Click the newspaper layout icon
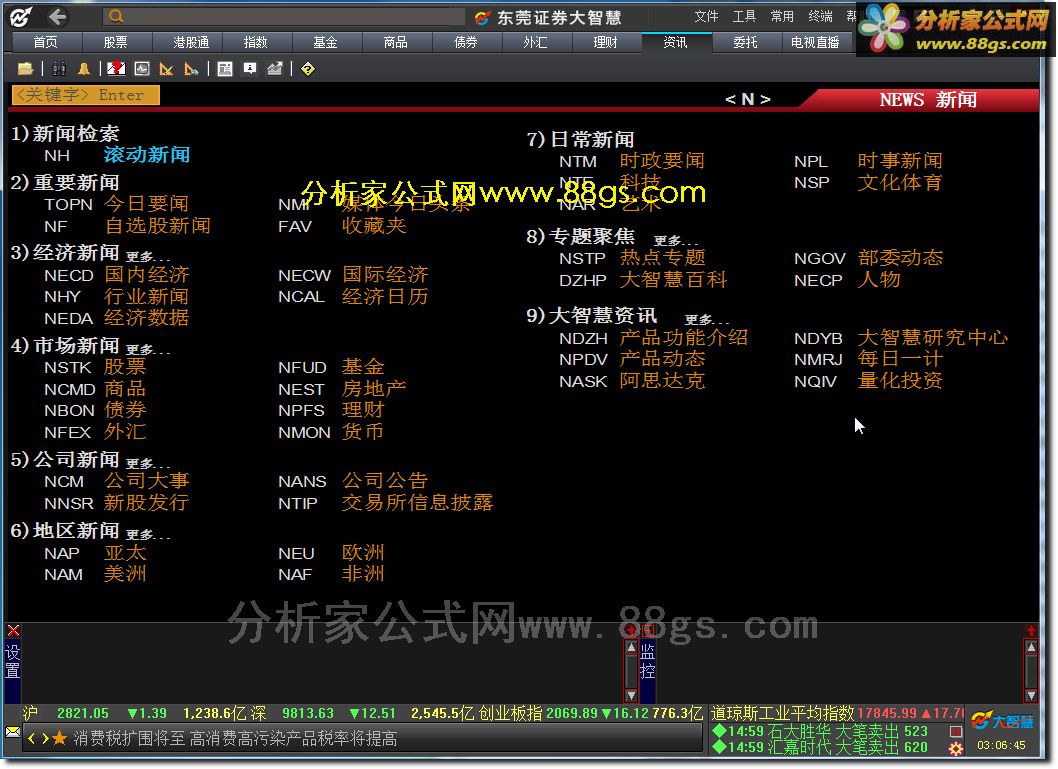This screenshot has height=769, width=1058. click(225, 69)
